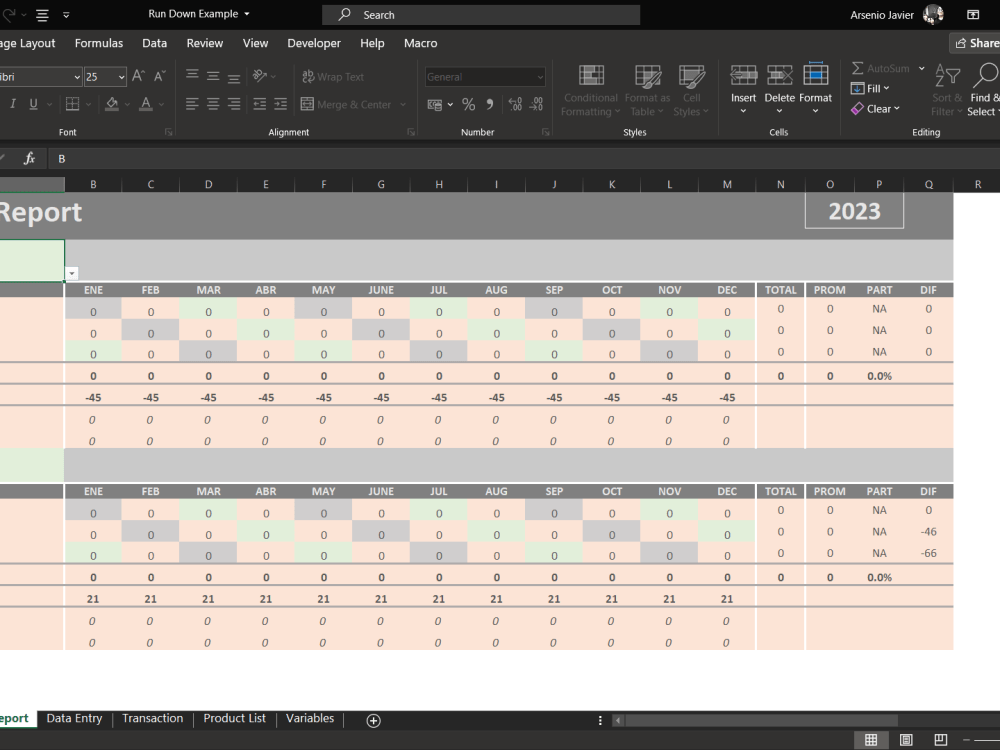The width and height of the screenshot is (1000, 750).
Task: Open the General number format dropdown
Action: [x=539, y=76]
